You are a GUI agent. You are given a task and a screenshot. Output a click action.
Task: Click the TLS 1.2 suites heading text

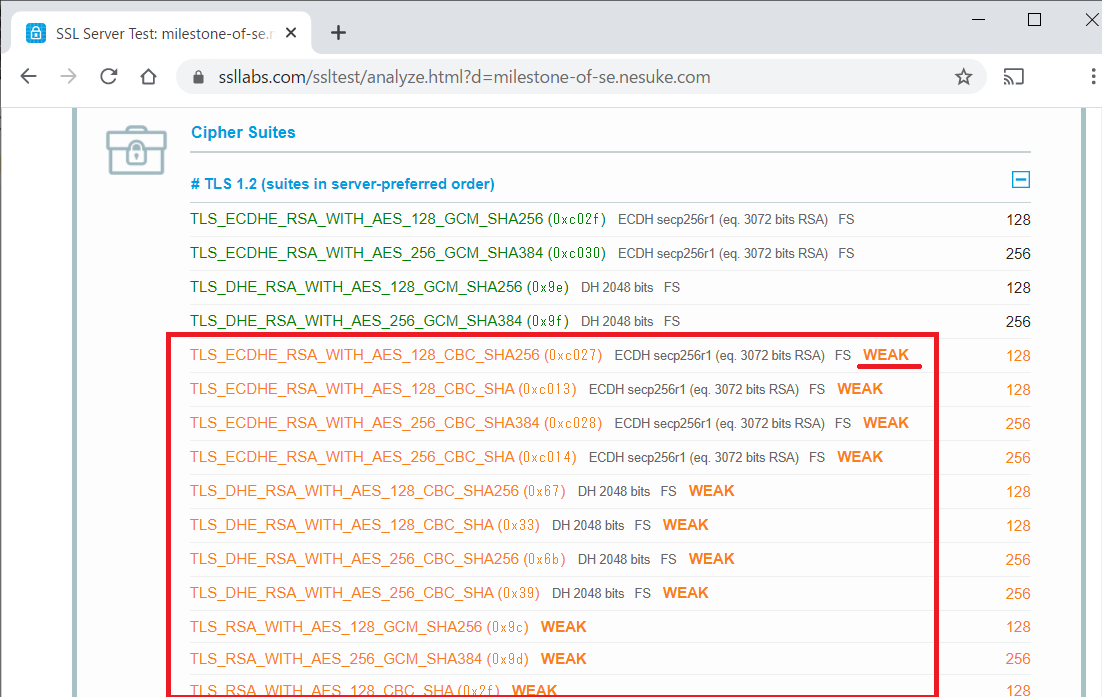coord(342,184)
